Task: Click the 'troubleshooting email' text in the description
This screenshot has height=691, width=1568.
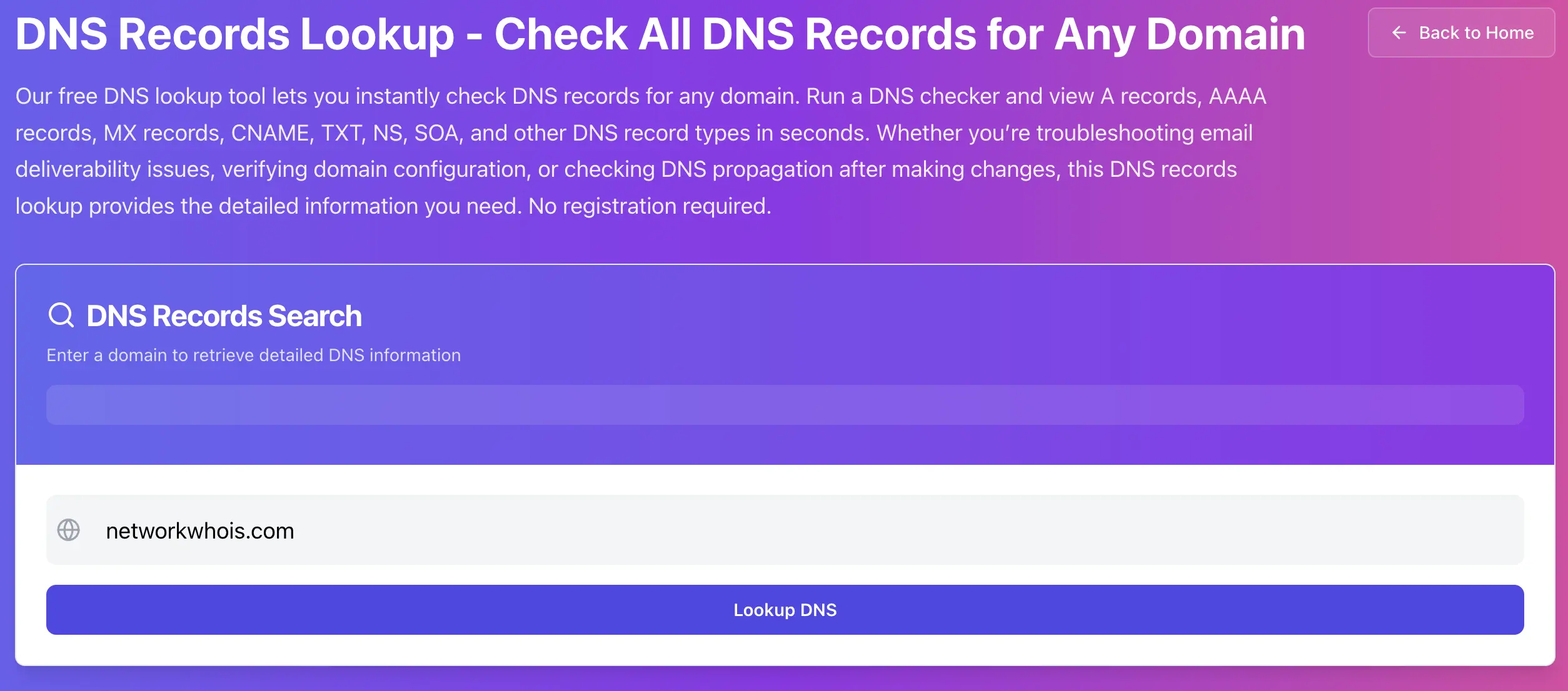Action: click(x=1144, y=133)
